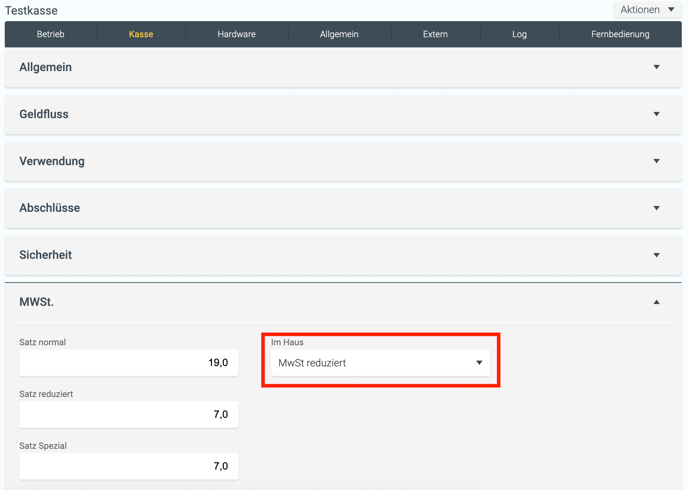This screenshot has width=688, height=490.
Task: Focus the Satz reduziert input field
Action: coord(128,414)
